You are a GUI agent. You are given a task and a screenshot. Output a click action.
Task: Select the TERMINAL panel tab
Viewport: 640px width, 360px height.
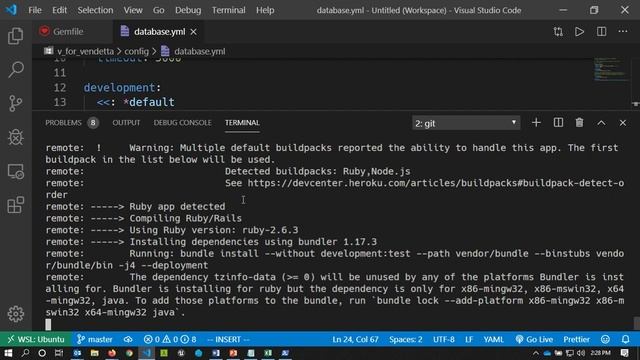pyautogui.click(x=242, y=123)
